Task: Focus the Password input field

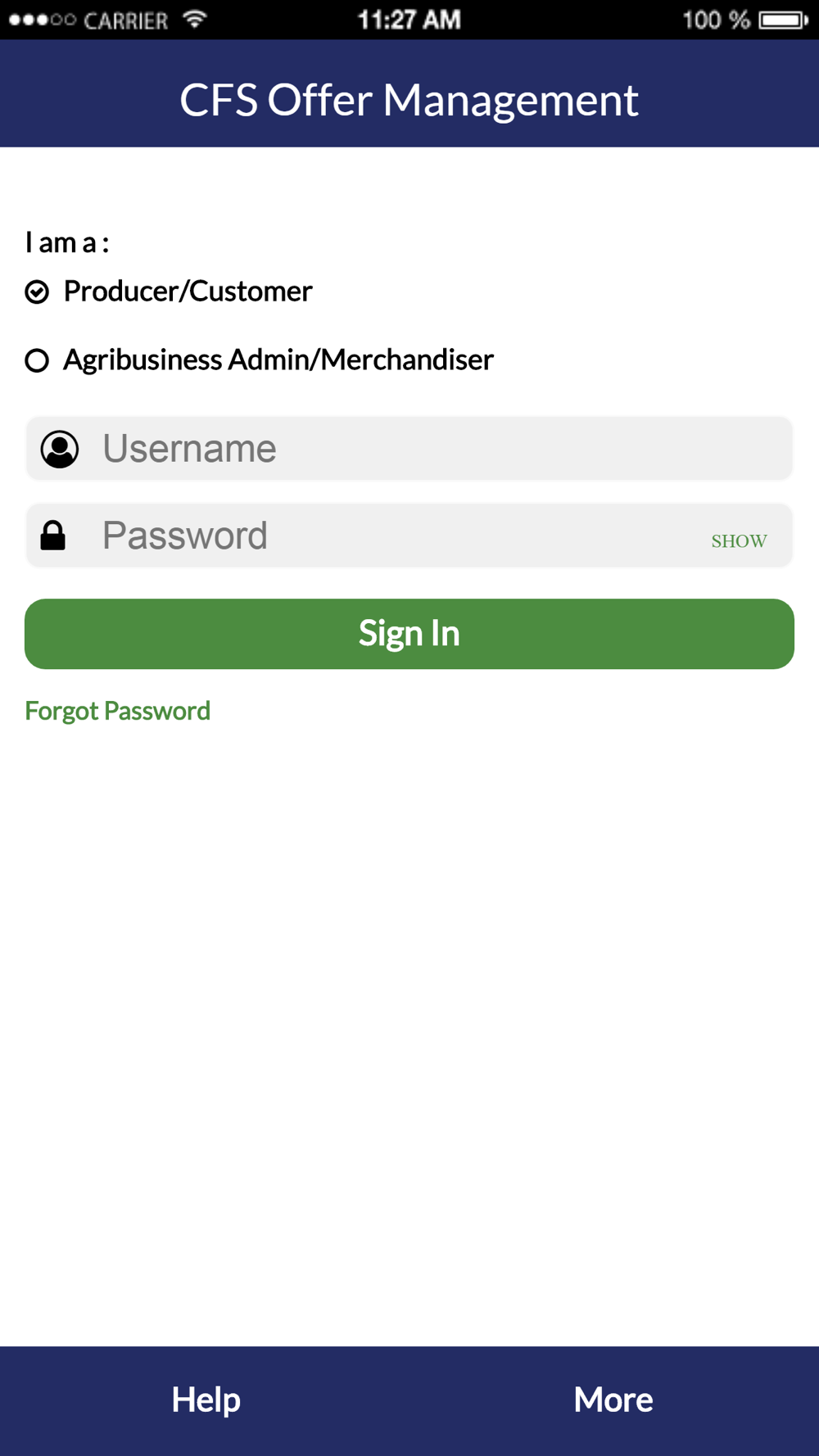Action: pos(409,535)
